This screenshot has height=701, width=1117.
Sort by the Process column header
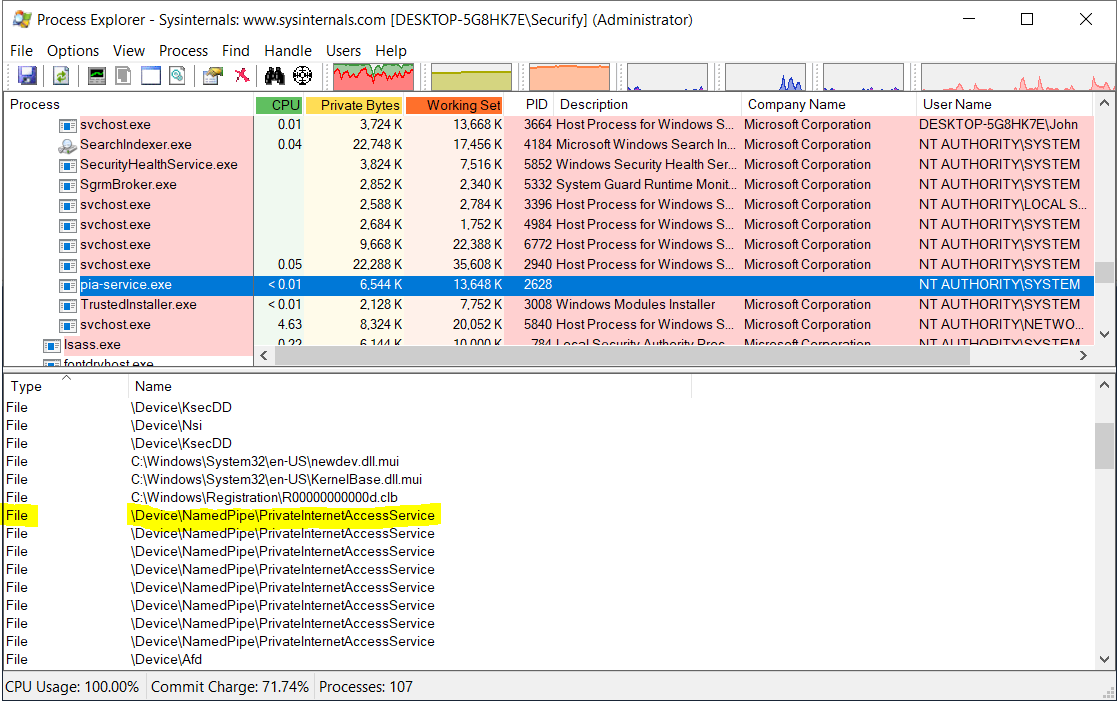[129, 105]
